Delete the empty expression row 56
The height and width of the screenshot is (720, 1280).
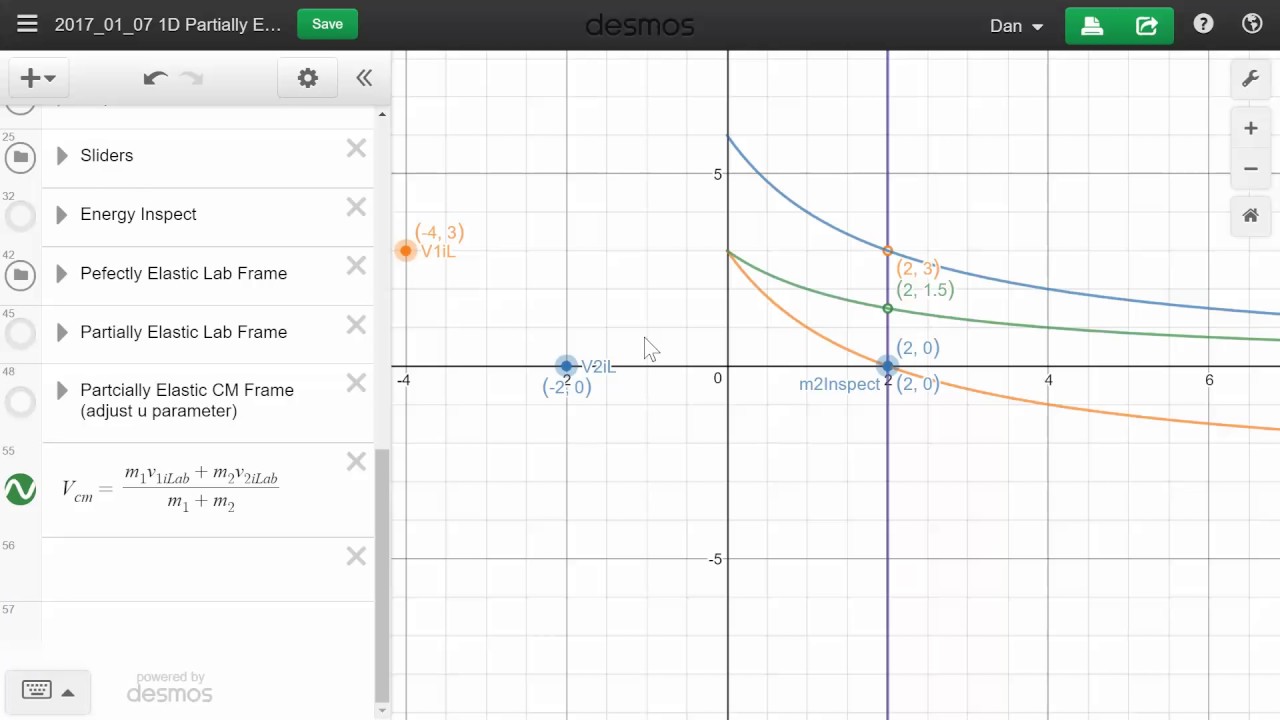(356, 556)
